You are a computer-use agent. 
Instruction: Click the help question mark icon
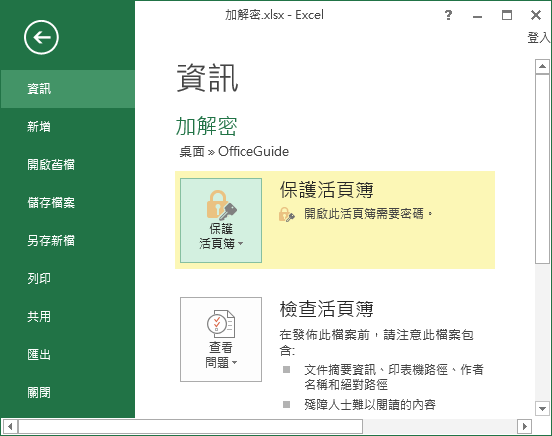(x=448, y=15)
